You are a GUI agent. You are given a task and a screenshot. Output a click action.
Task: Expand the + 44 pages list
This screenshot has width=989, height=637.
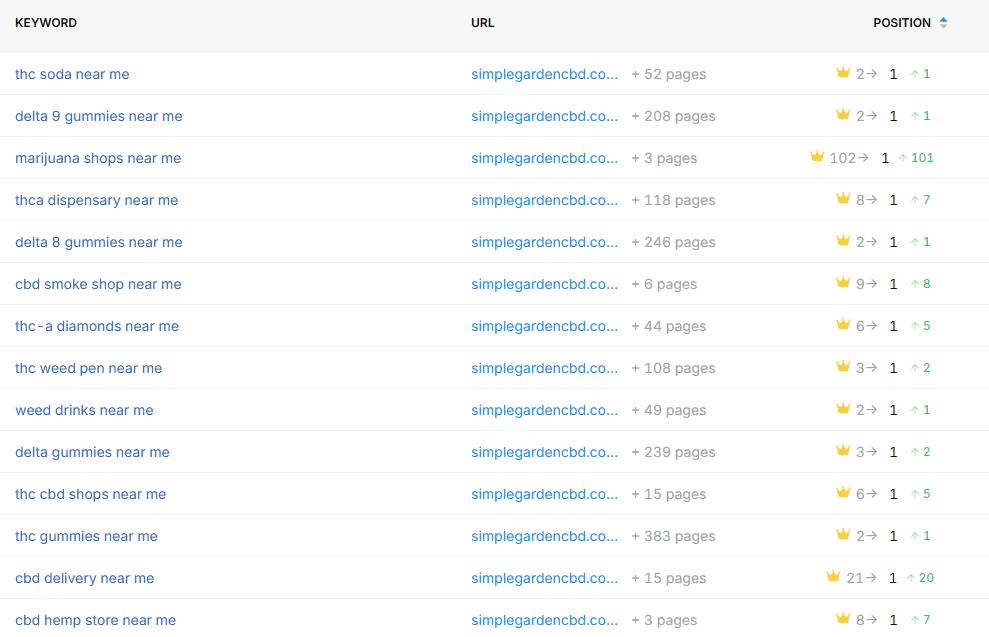(669, 326)
